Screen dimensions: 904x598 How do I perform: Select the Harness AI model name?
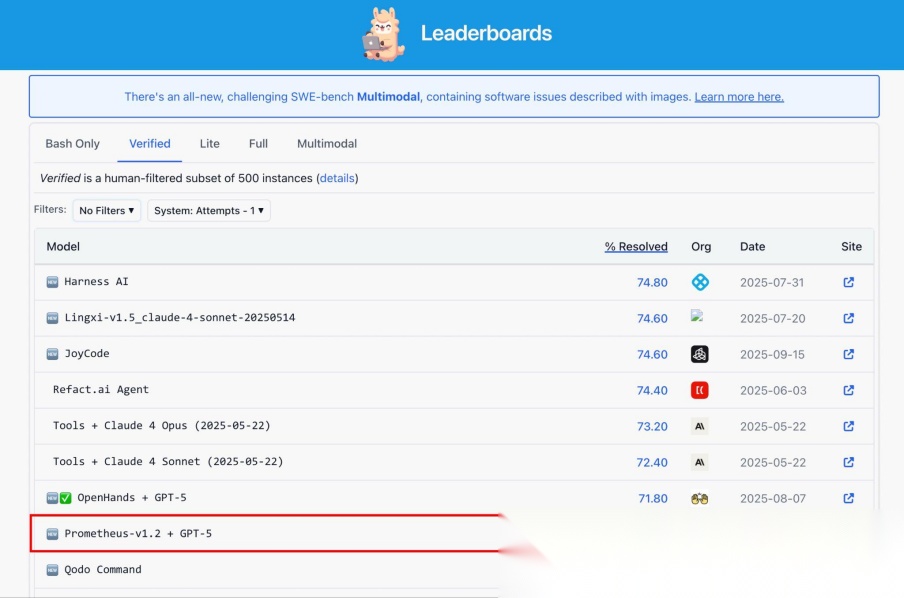(x=96, y=281)
